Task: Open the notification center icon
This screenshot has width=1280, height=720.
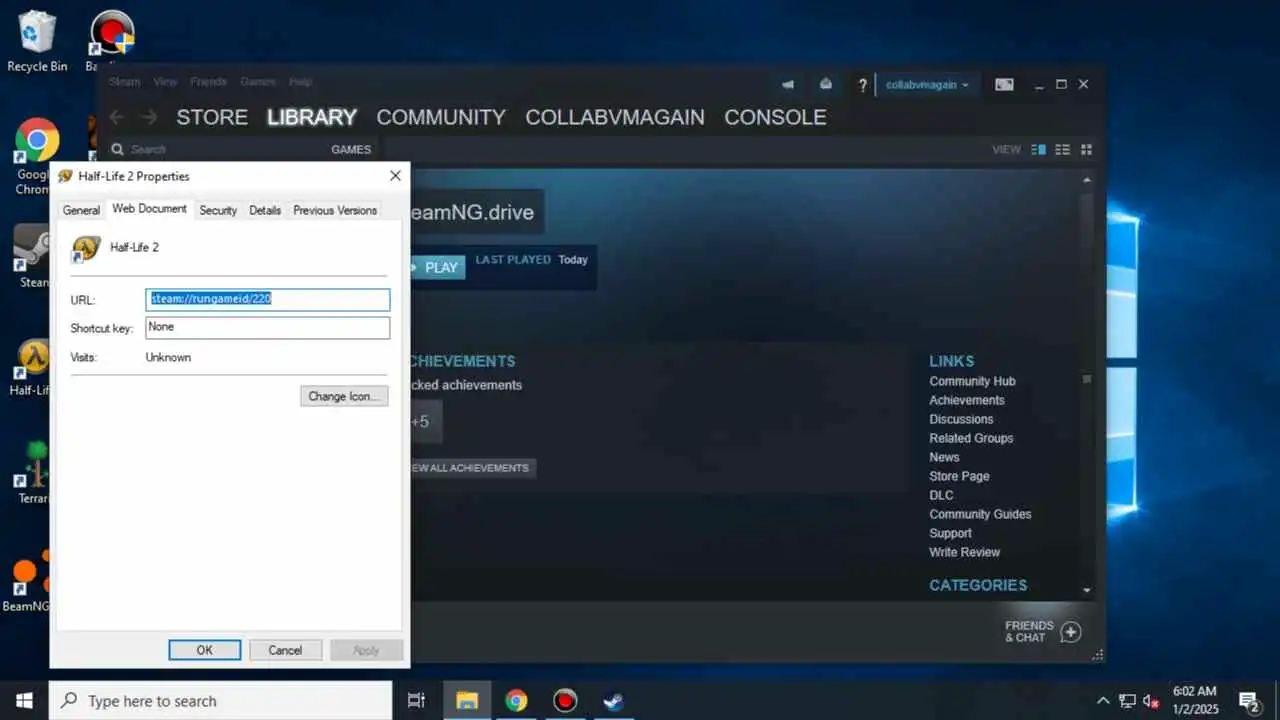Action: (1248, 700)
